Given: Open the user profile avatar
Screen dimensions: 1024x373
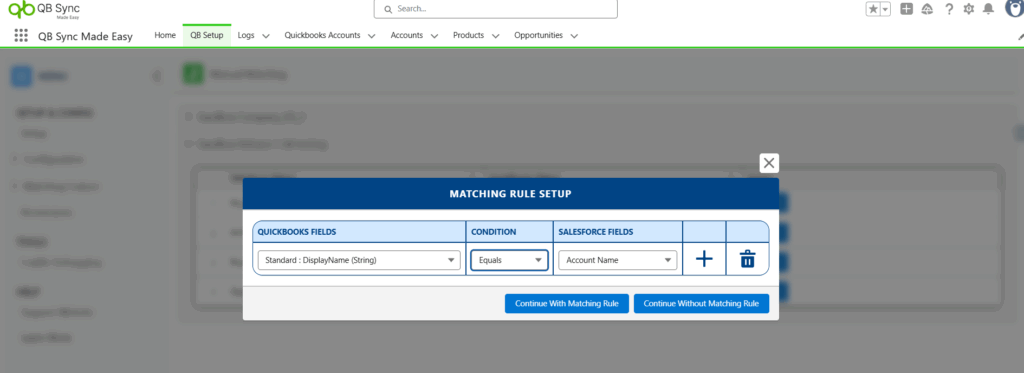Looking at the screenshot, I should (1014, 8).
